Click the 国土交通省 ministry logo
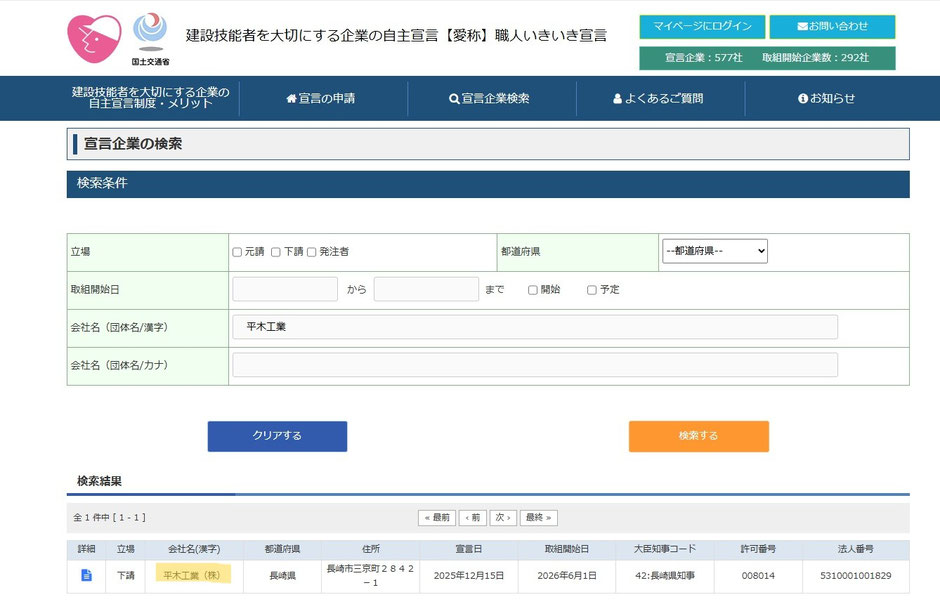The image size is (940, 616). click(150, 39)
